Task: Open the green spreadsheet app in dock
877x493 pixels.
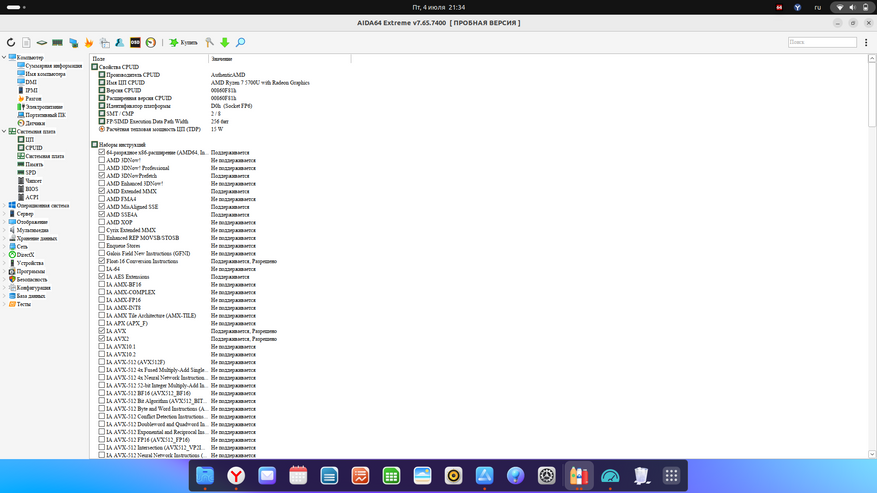Action: click(x=391, y=476)
